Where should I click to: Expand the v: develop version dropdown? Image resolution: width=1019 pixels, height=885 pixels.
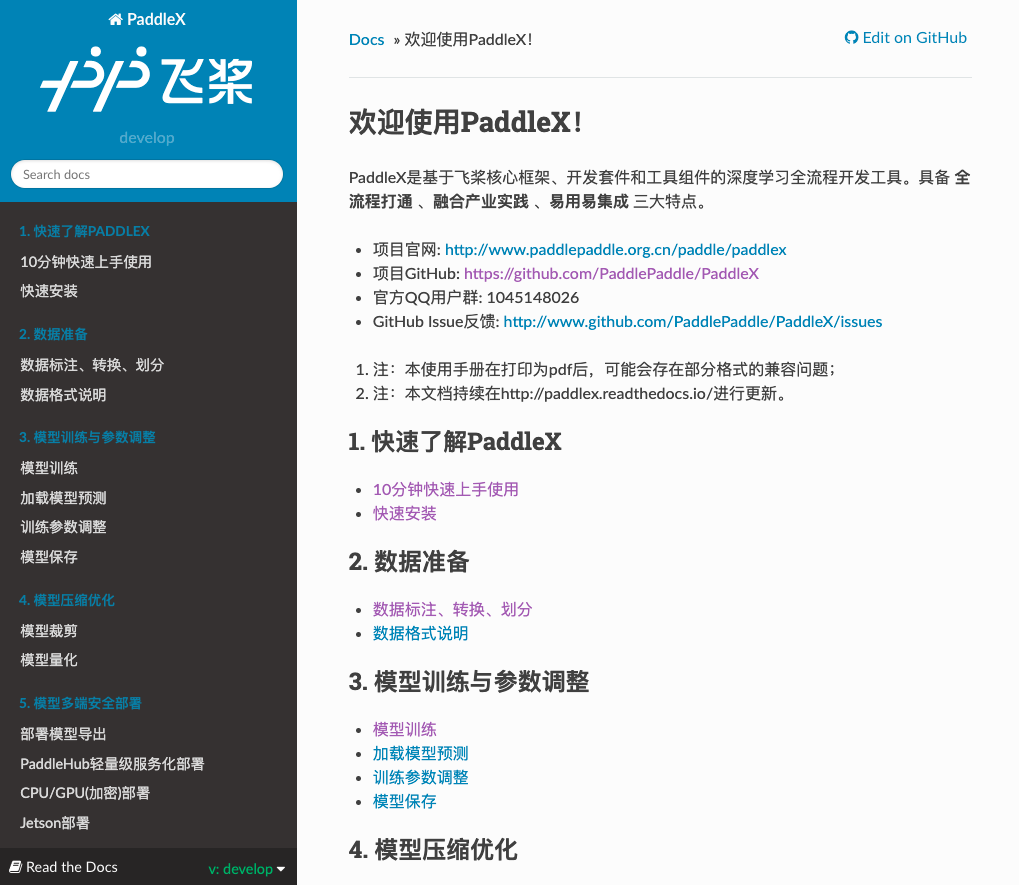click(x=246, y=869)
